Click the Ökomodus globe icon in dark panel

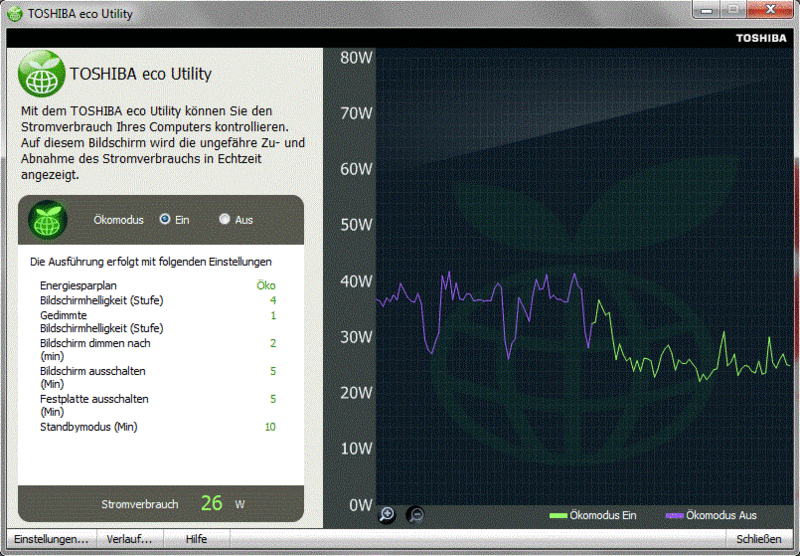46,220
